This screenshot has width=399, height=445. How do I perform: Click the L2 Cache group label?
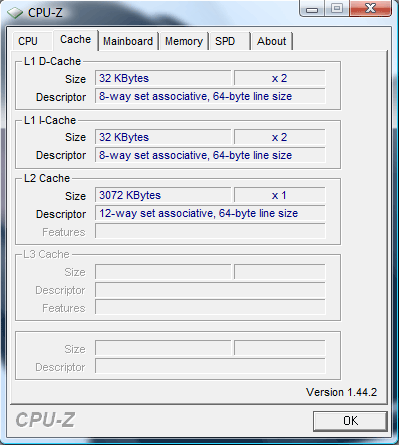click(47, 178)
